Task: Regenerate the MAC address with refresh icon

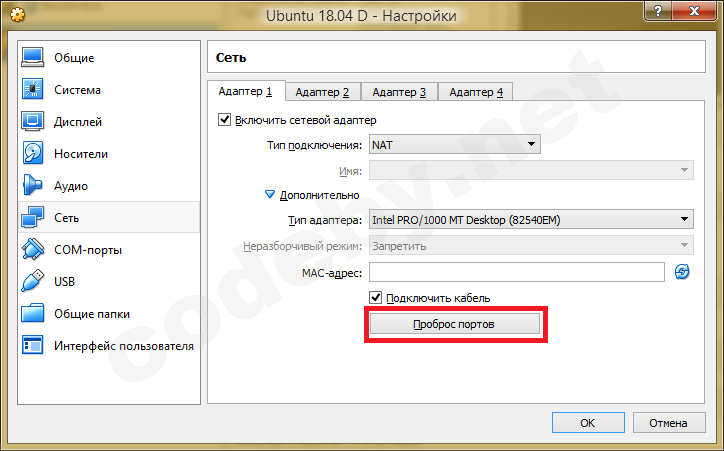Action: tap(682, 272)
